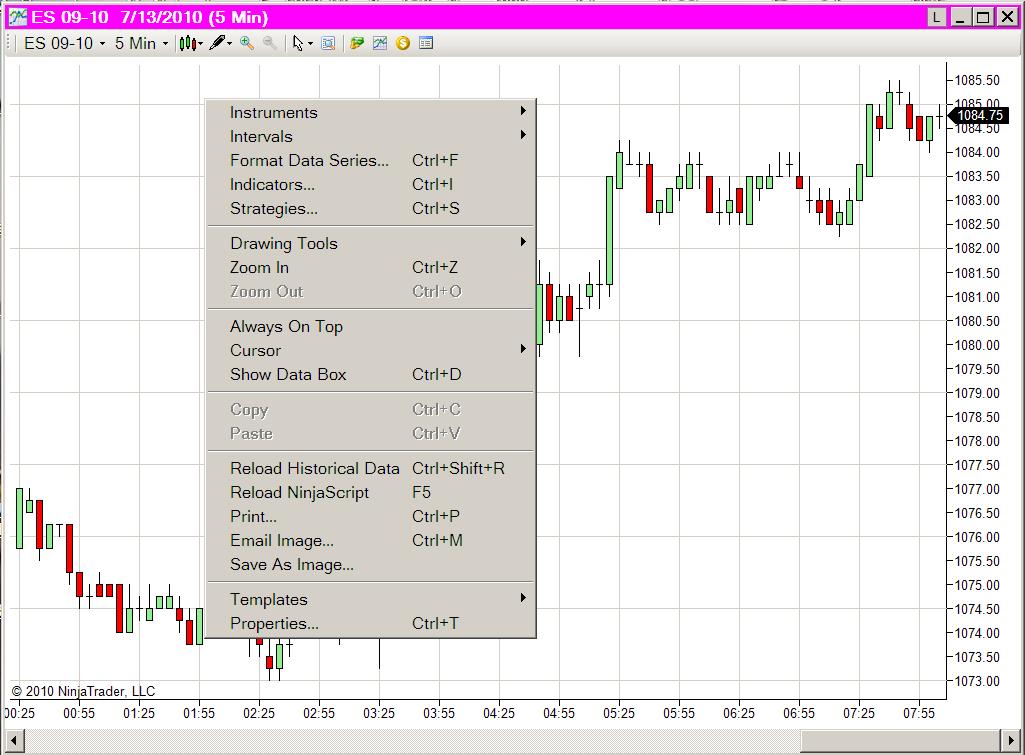1025x755 pixels.
Task: Click the zoom frame toolbar icon
Action: pos(328,44)
